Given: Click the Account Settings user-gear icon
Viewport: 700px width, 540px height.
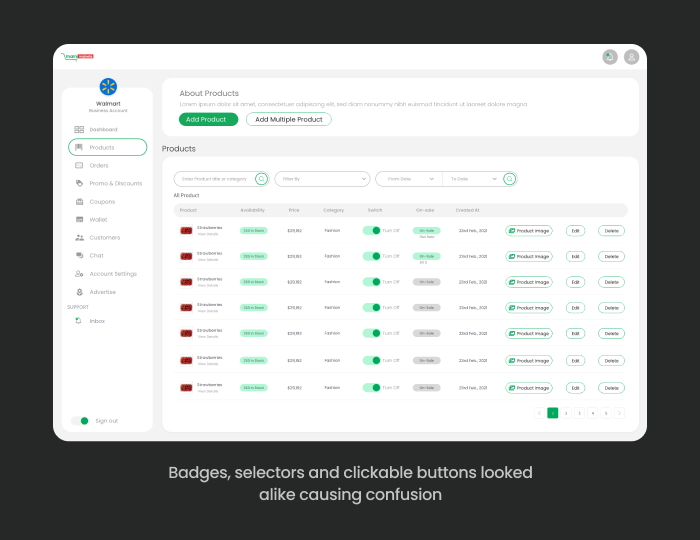Looking at the screenshot, I should click(79, 274).
